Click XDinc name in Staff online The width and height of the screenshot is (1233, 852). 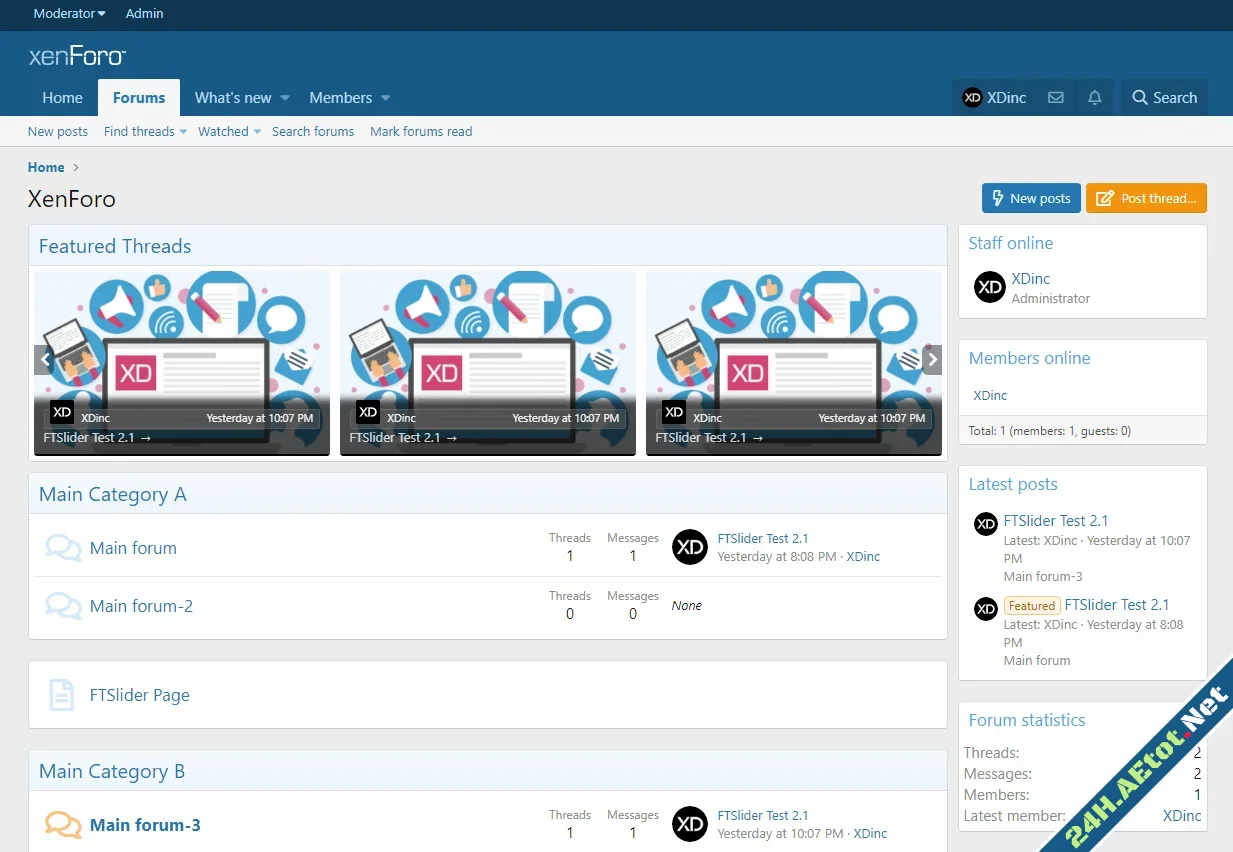pos(1031,279)
